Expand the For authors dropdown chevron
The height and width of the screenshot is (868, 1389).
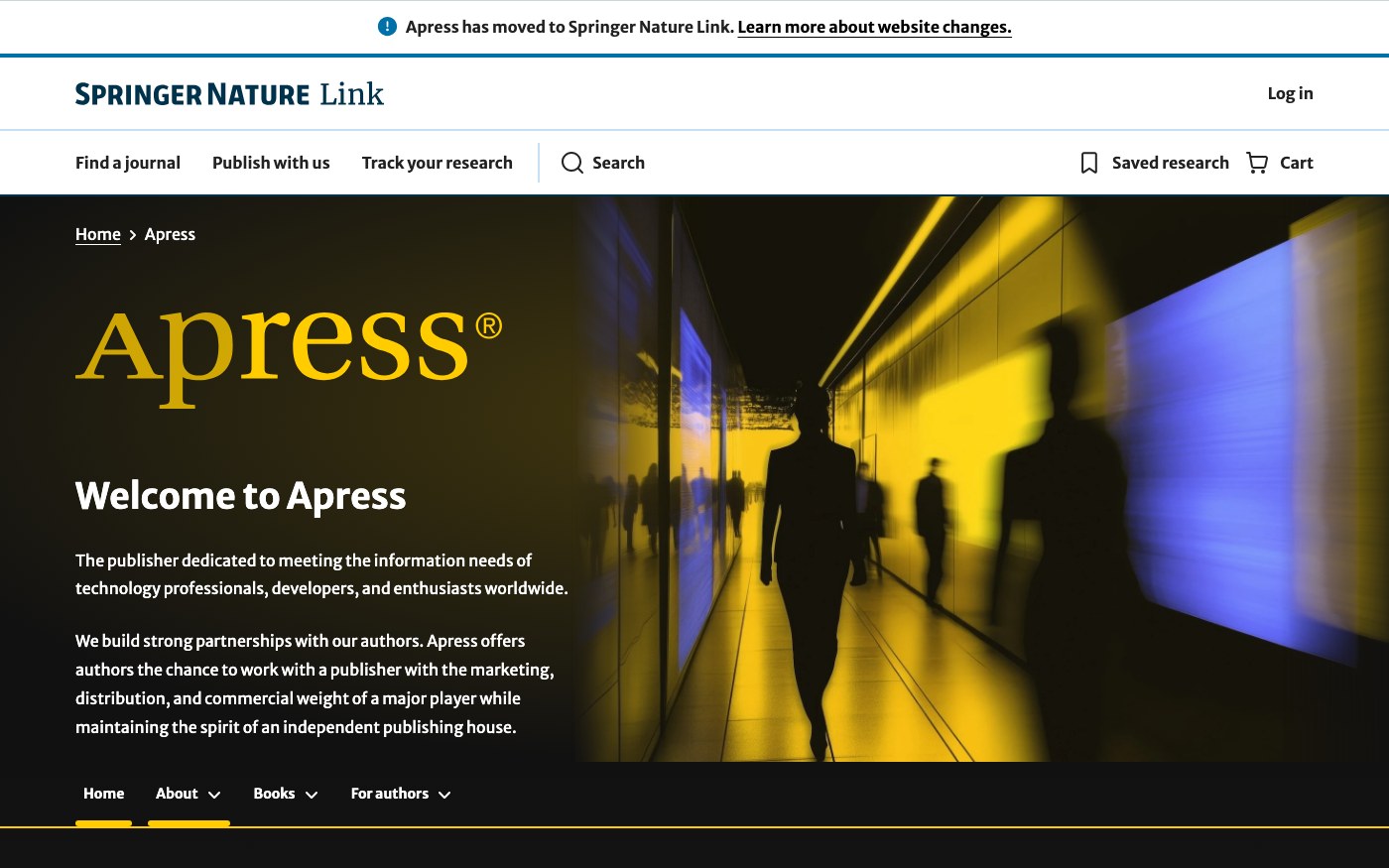point(444,795)
